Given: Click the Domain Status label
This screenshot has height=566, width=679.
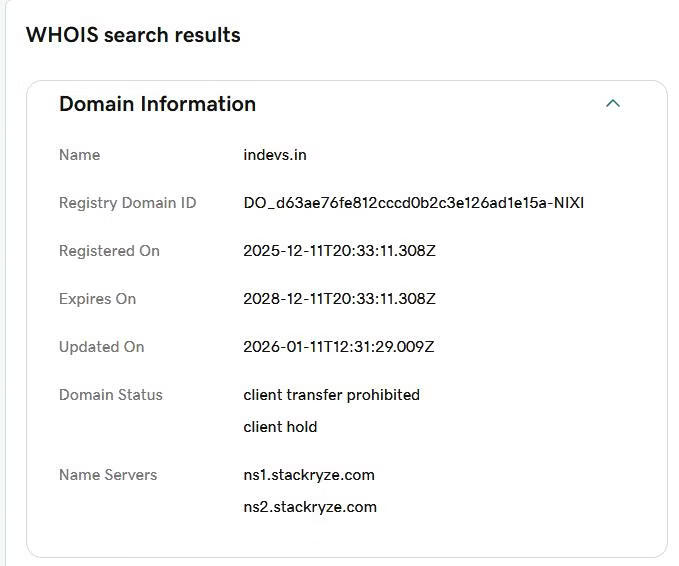Looking at the screenshot, I should pyautogui.click(x=110, y=395).
